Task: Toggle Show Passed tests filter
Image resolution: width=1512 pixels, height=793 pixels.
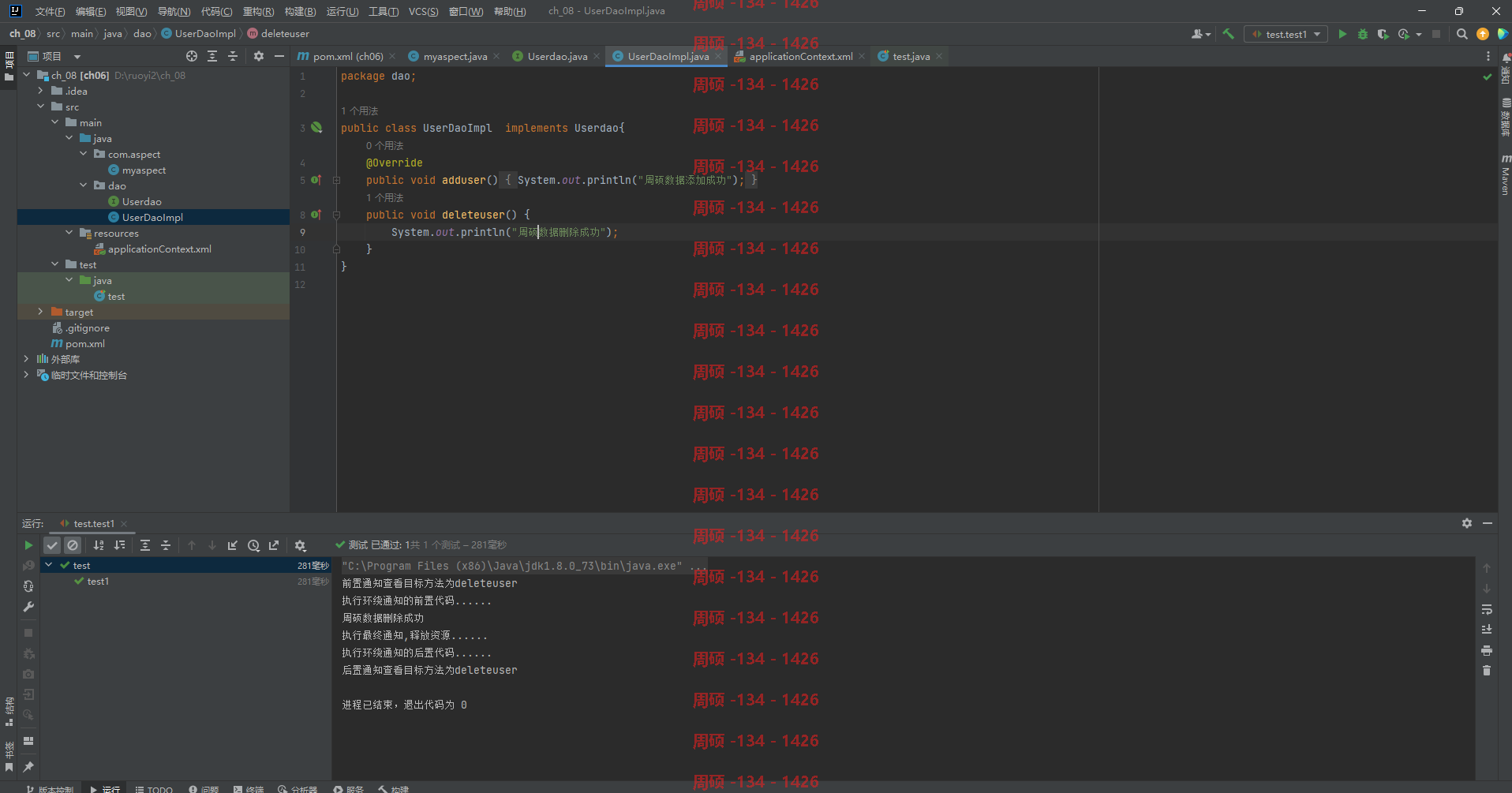Action: point(52,545)
